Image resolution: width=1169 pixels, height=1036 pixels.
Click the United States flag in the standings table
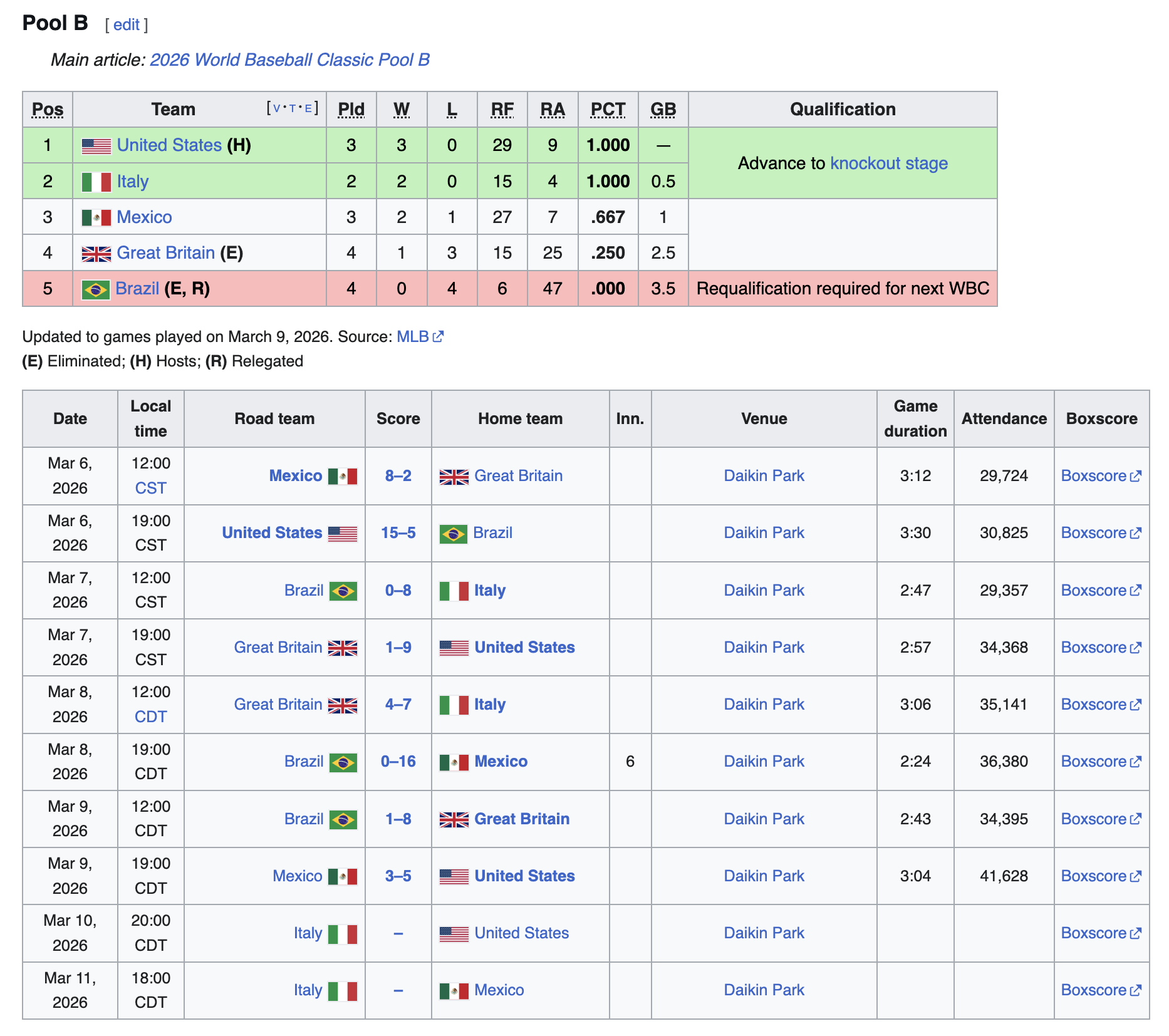(x=96, y=146)
